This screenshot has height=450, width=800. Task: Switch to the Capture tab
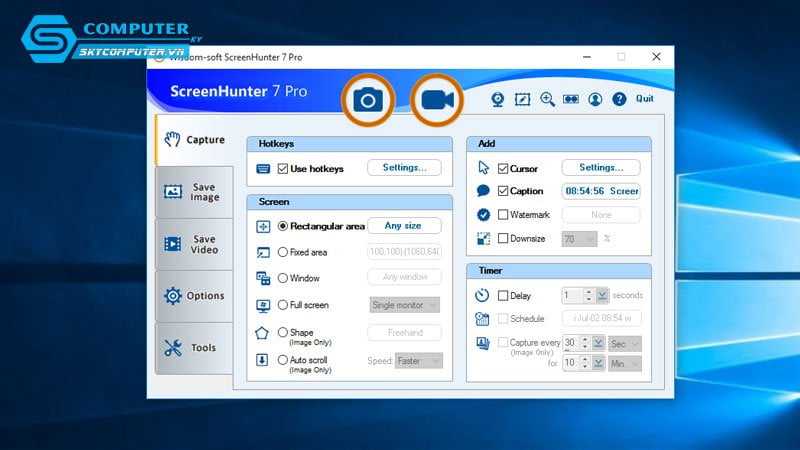pyautogui.click(x=194, y=140)
